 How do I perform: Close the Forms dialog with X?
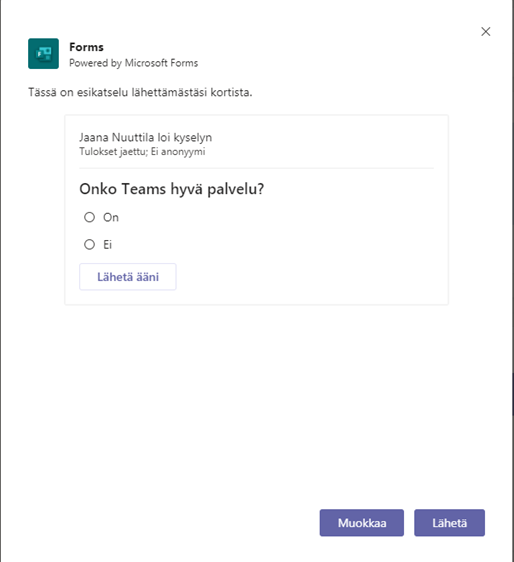486,32
